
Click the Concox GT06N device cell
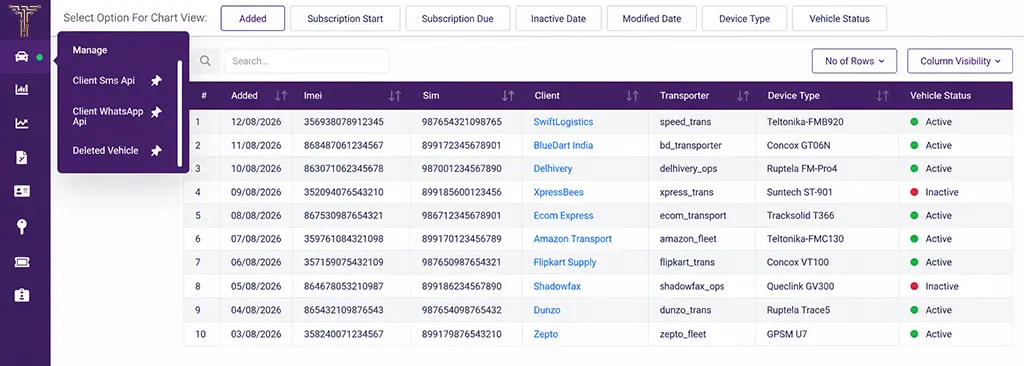[x=799, y=145]
